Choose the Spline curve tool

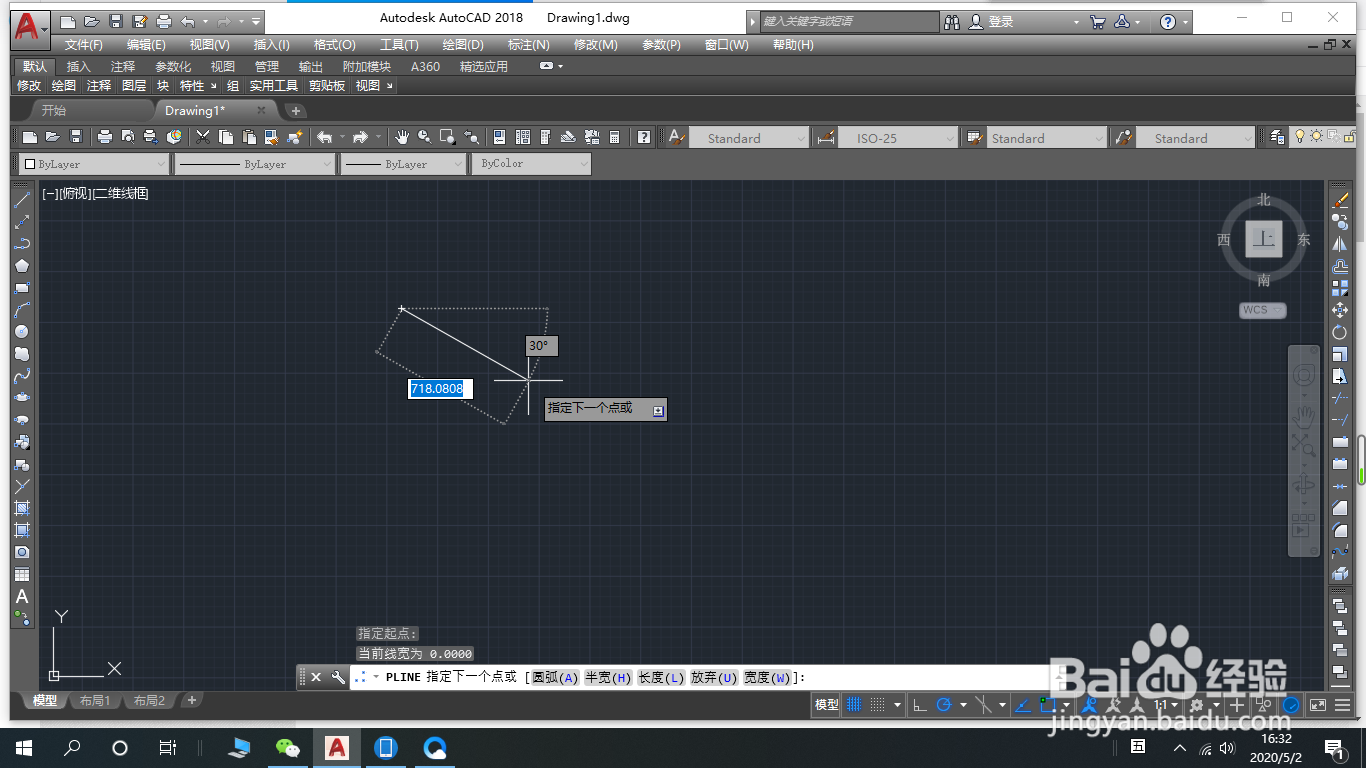point(22,376)
